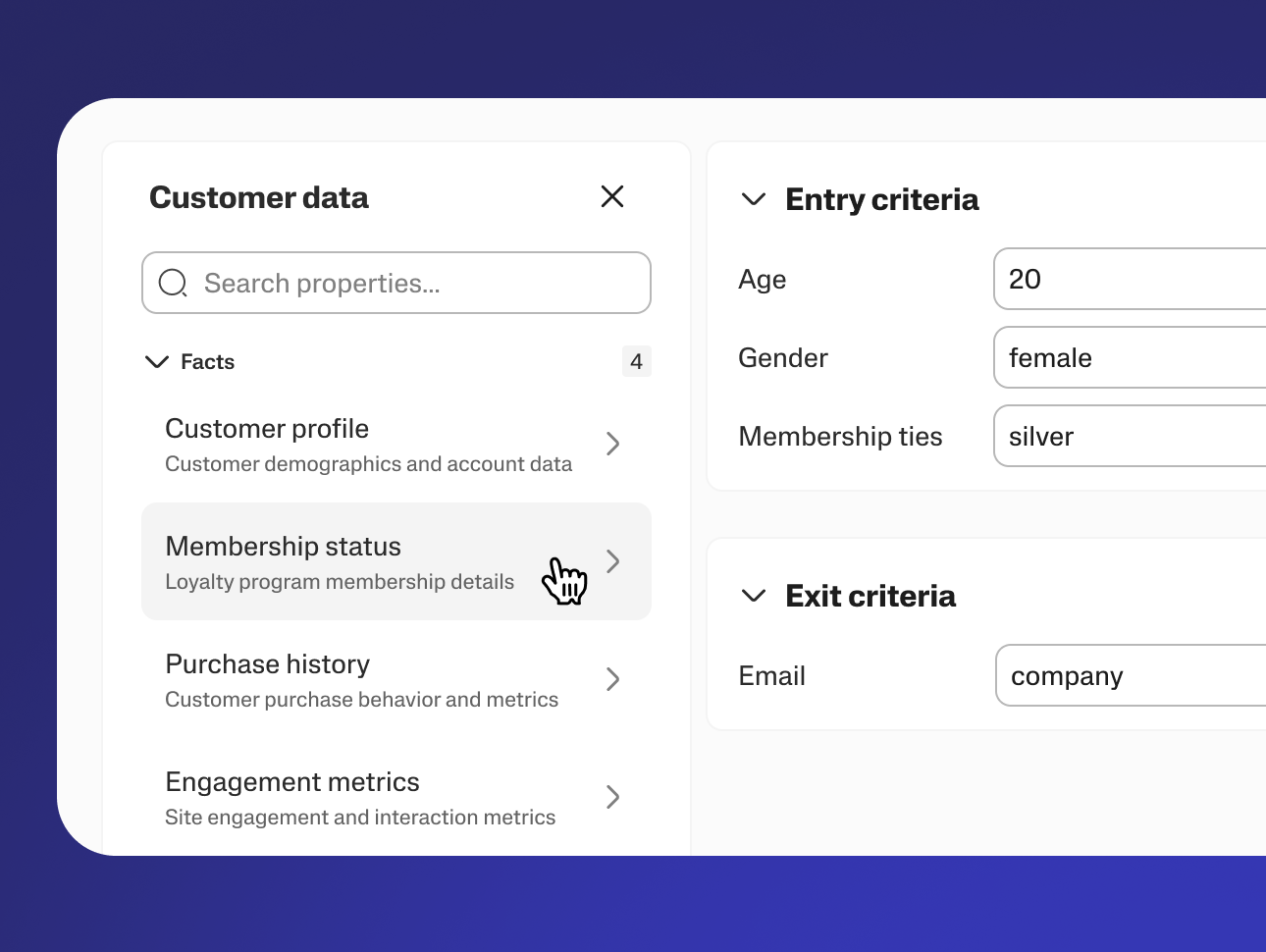Open Purchase history arrow chevron
1266x952 pixels.
pyautogui.click(x=612, y=679)
